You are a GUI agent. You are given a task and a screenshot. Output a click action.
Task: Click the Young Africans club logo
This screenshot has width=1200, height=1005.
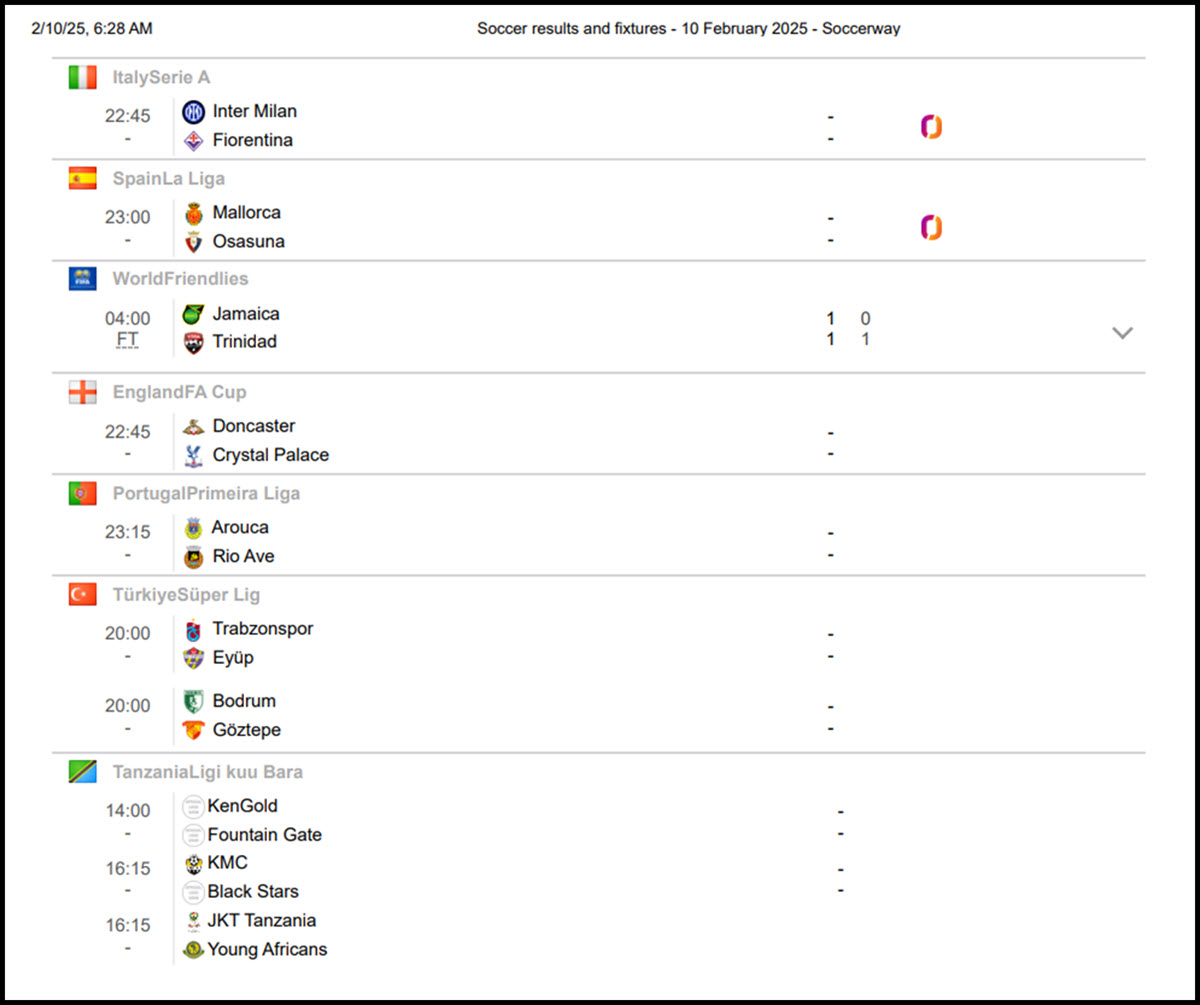coord(193,950)
